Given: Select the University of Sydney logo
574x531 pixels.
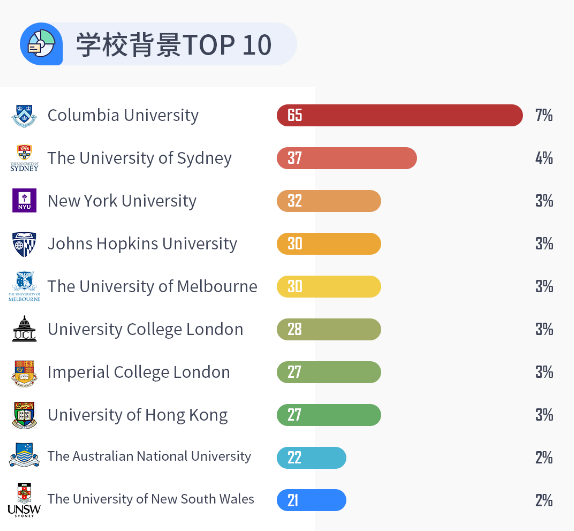Looking at the screenshot, I should click(24, 158).
